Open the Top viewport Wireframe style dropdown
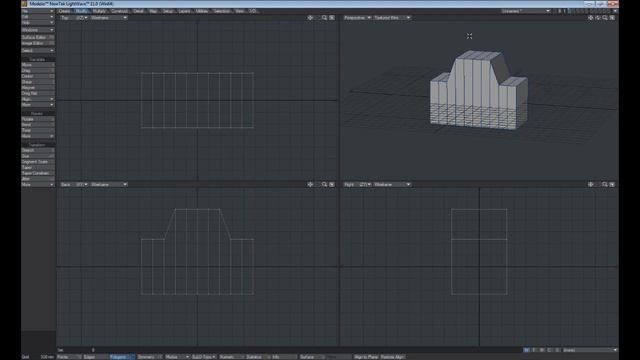The width and height of the screenshot is (640, 360). pyautogui.click(x=109, y=18)
